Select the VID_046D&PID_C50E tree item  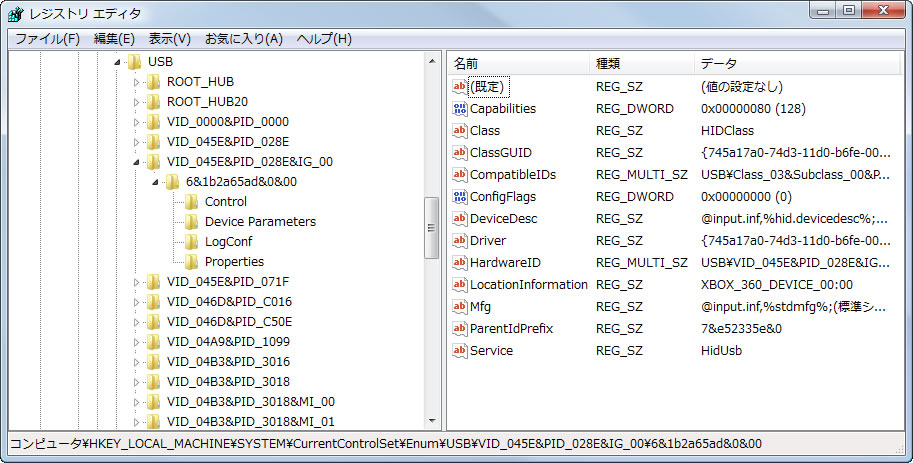click(229, 322)
